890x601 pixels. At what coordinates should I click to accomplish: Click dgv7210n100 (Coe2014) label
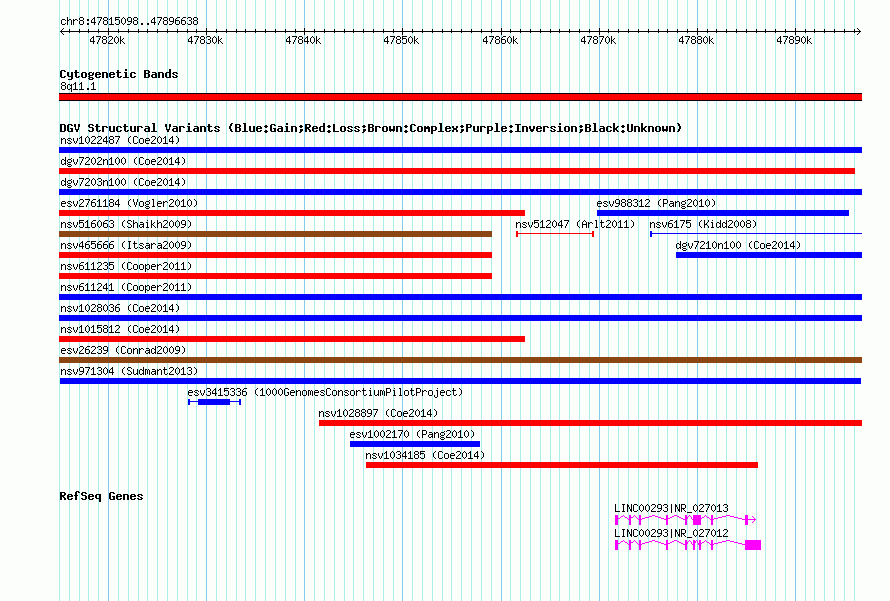[738, 245]
